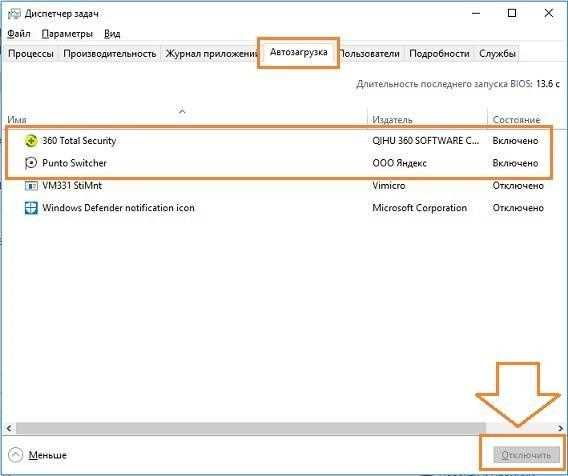Click the Отключить button

point(526,455)
